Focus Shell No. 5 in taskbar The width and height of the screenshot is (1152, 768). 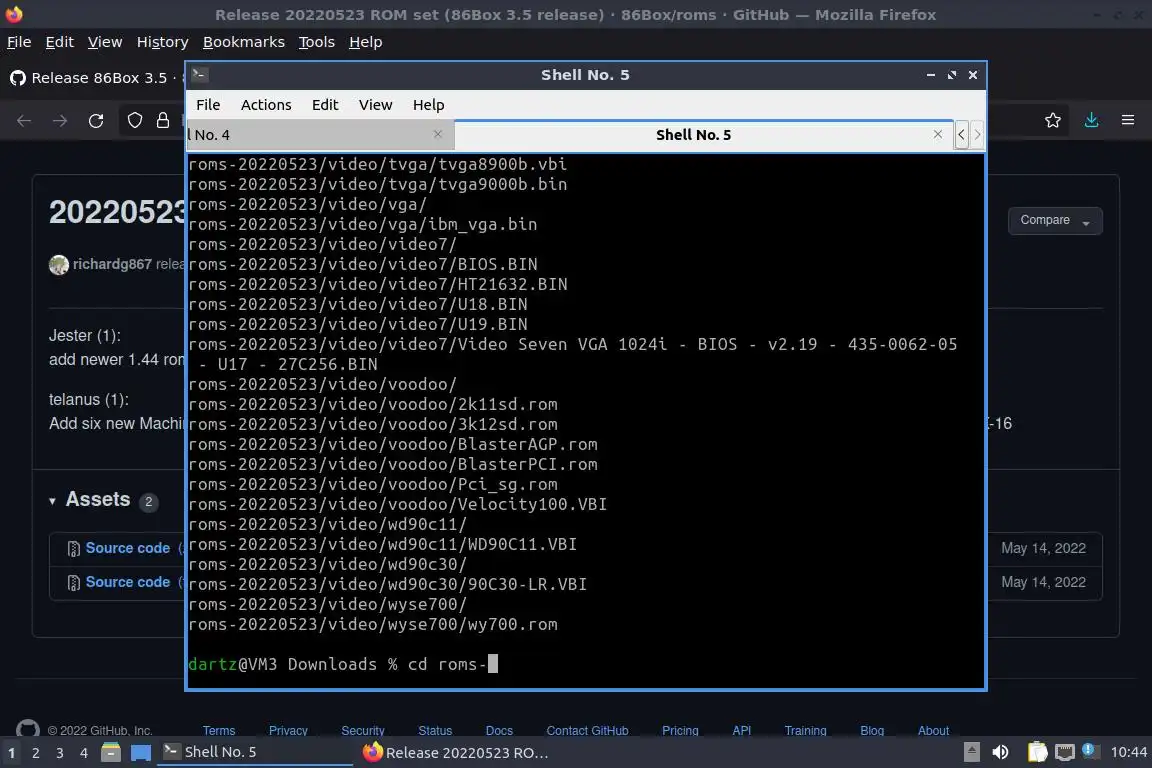coord(254,752)
